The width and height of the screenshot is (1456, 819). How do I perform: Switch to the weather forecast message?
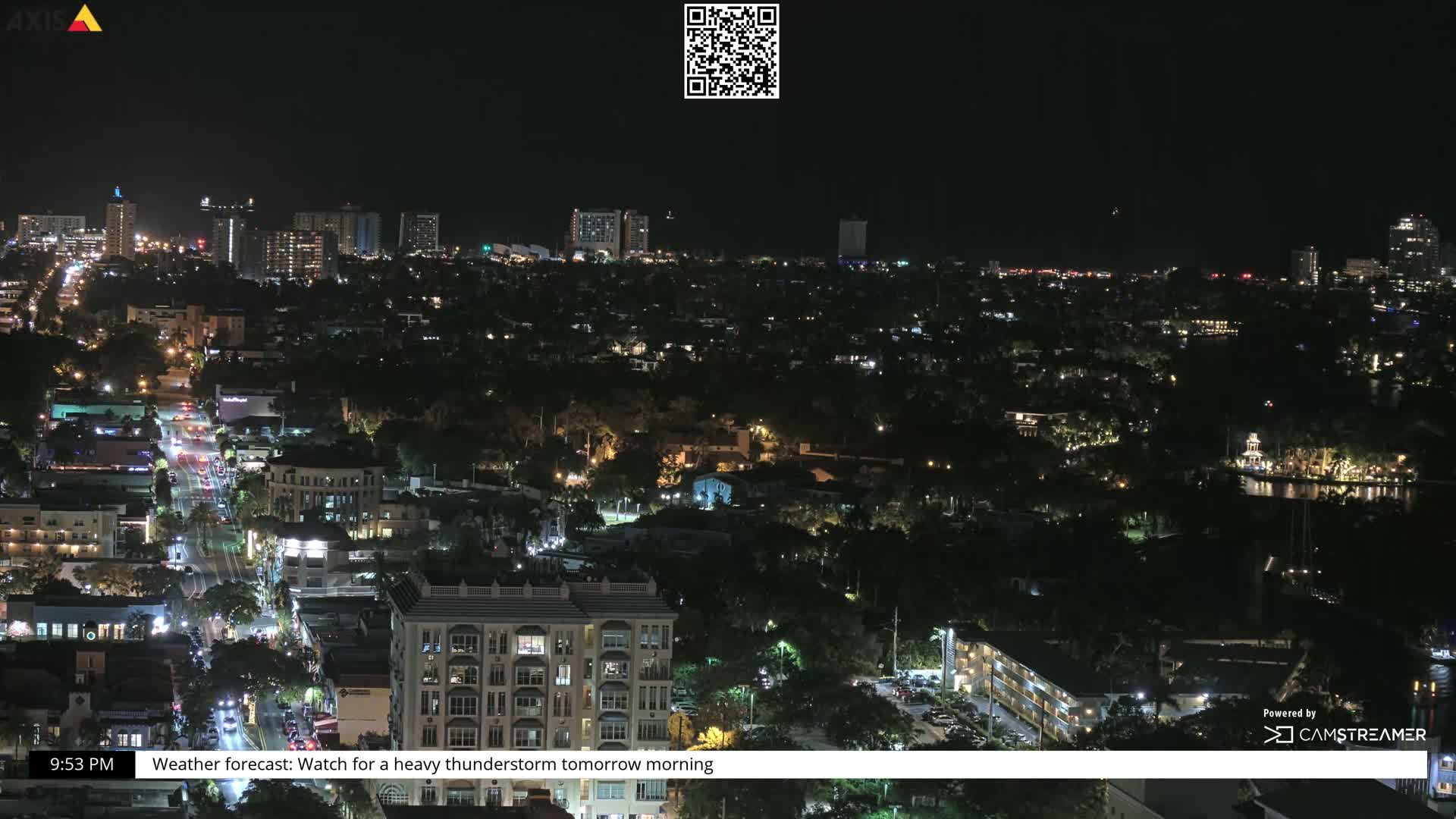point(432,765)
